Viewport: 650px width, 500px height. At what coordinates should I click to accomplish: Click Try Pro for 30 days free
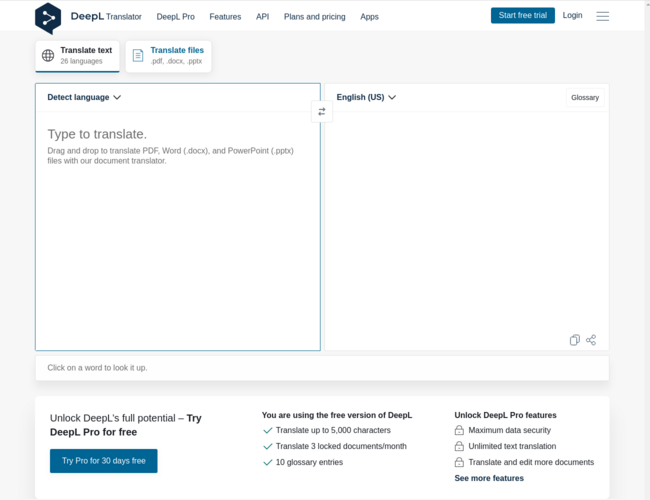coord(104,461)
